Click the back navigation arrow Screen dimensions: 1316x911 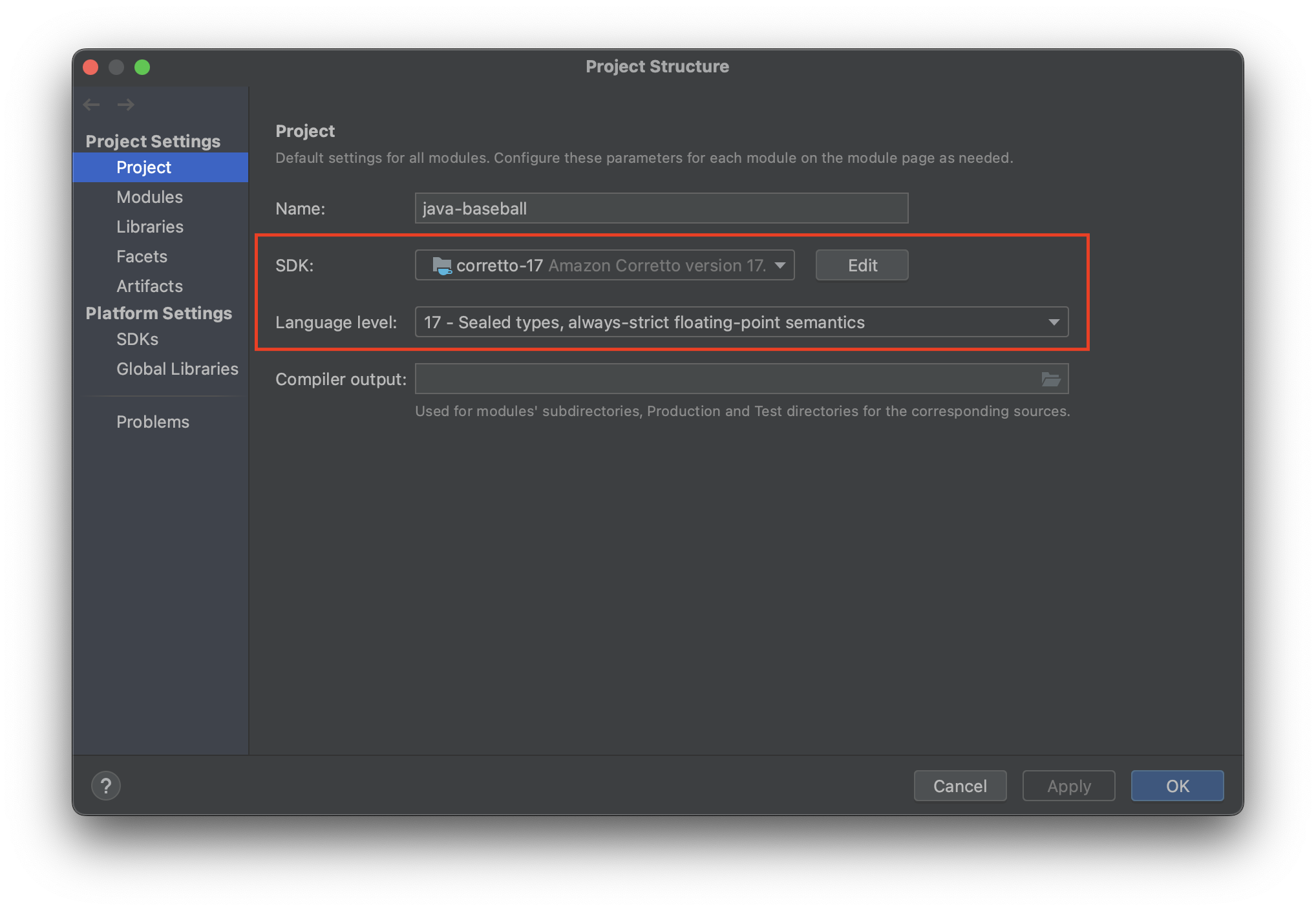coord(92,105)
